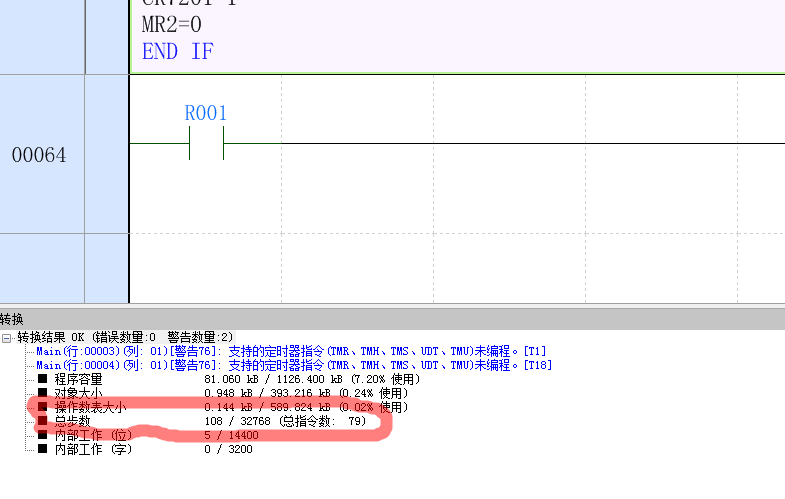Click the narrow margin column beside 00064
Screen dimensions: 785x499
click(106, 155)
